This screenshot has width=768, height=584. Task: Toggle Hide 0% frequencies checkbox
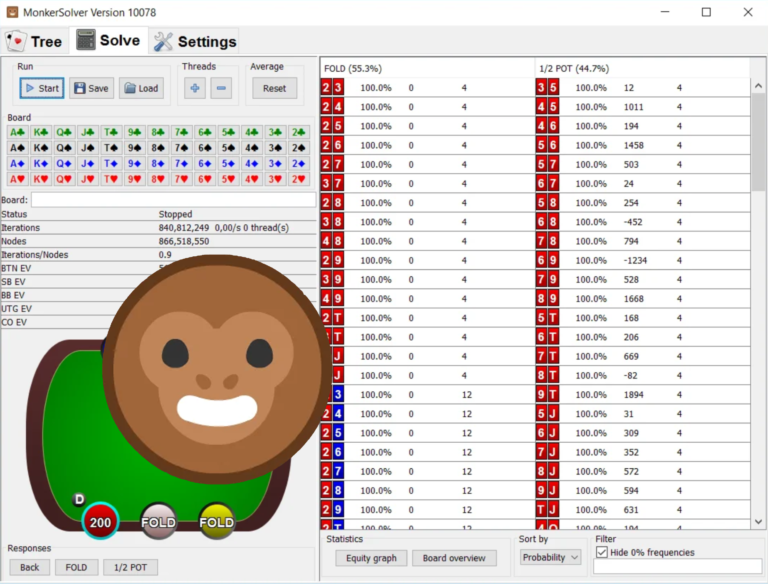[602, 552]
